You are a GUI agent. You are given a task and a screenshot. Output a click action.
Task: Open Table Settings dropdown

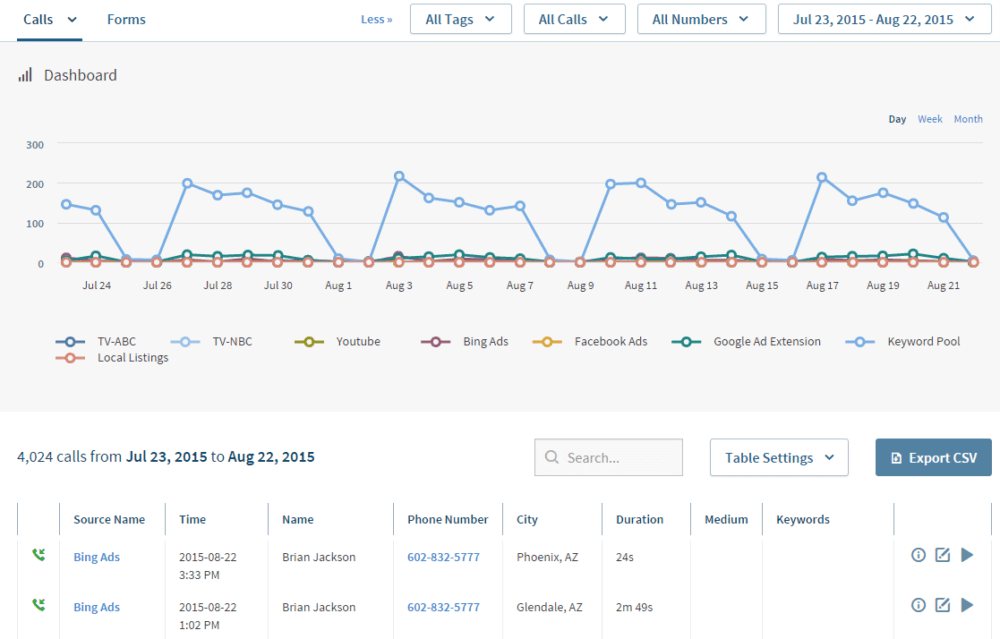pos(779,458)
